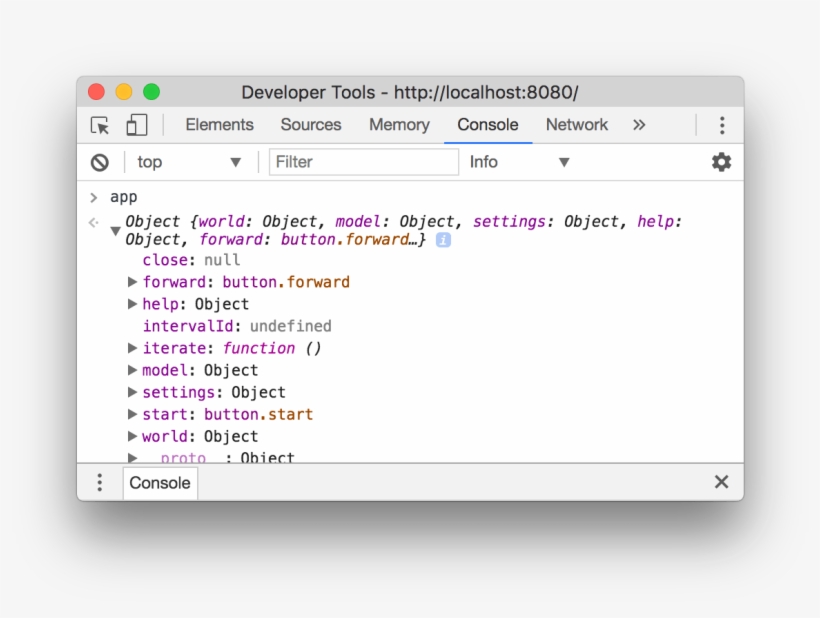
Task: Click inside the Filter input field
Action: pos(363,161)
